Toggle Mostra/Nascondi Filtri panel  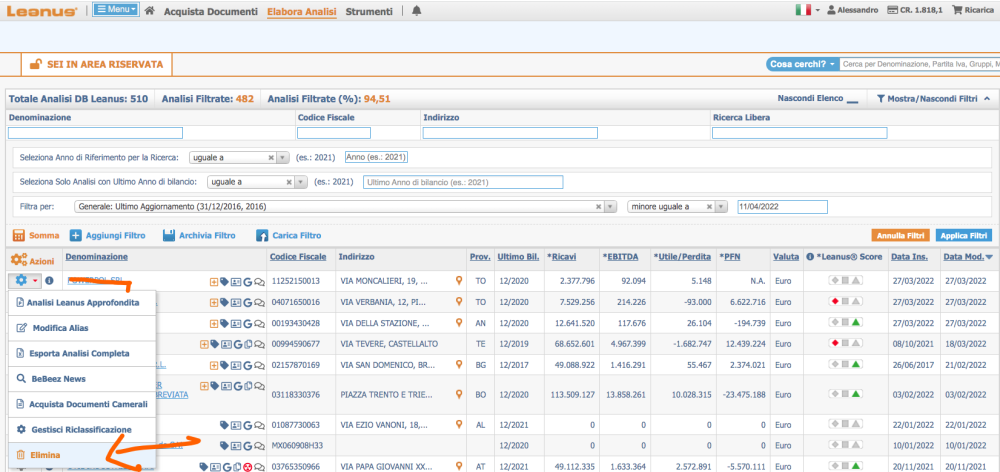[x=932, y=99]
